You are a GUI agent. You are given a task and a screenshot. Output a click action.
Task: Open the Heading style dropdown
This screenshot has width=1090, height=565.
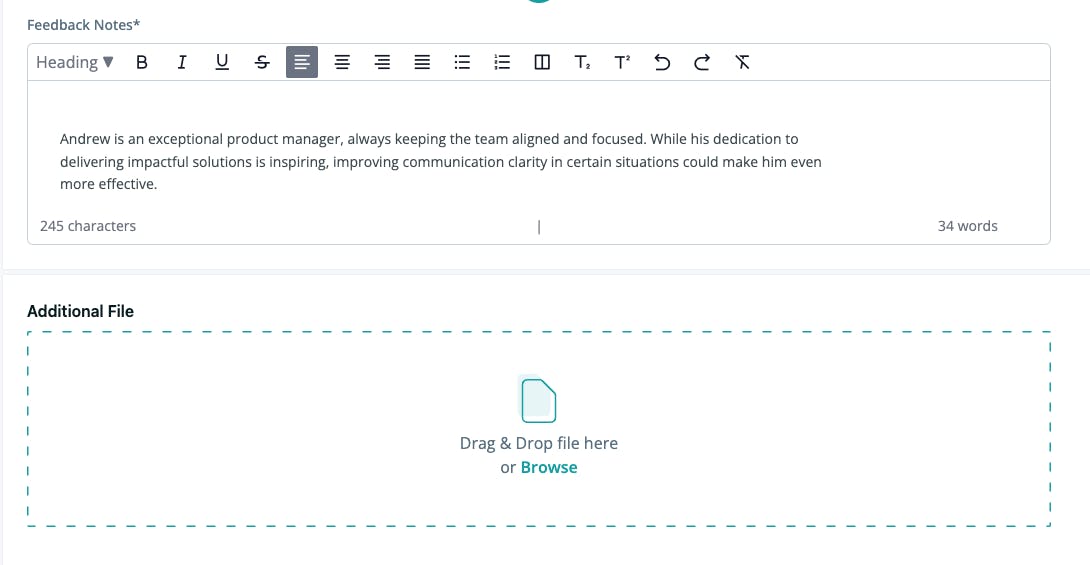[x=74, y=62]
